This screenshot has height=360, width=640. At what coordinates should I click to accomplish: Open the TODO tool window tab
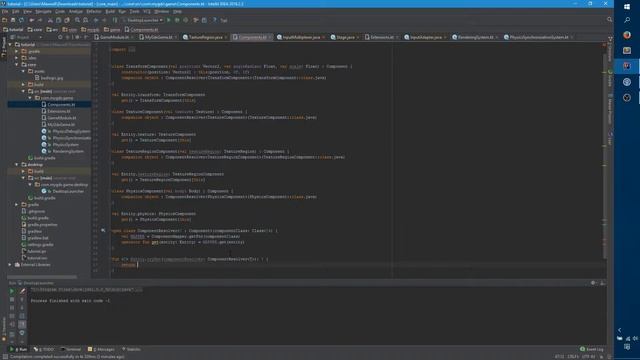[44, 349]
